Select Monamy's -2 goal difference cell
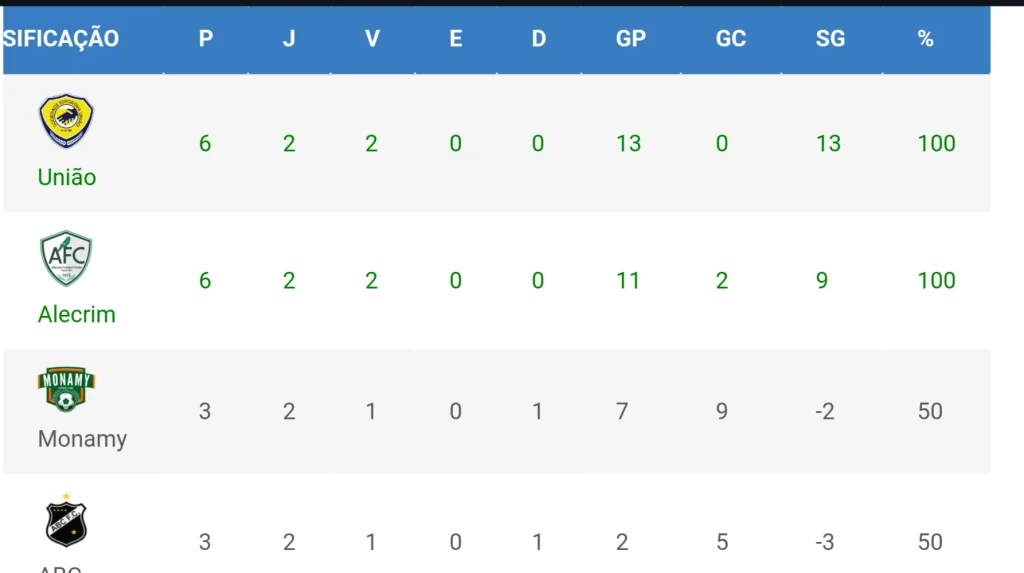This screenshot has height=573, width=1024. coord(824,411)
